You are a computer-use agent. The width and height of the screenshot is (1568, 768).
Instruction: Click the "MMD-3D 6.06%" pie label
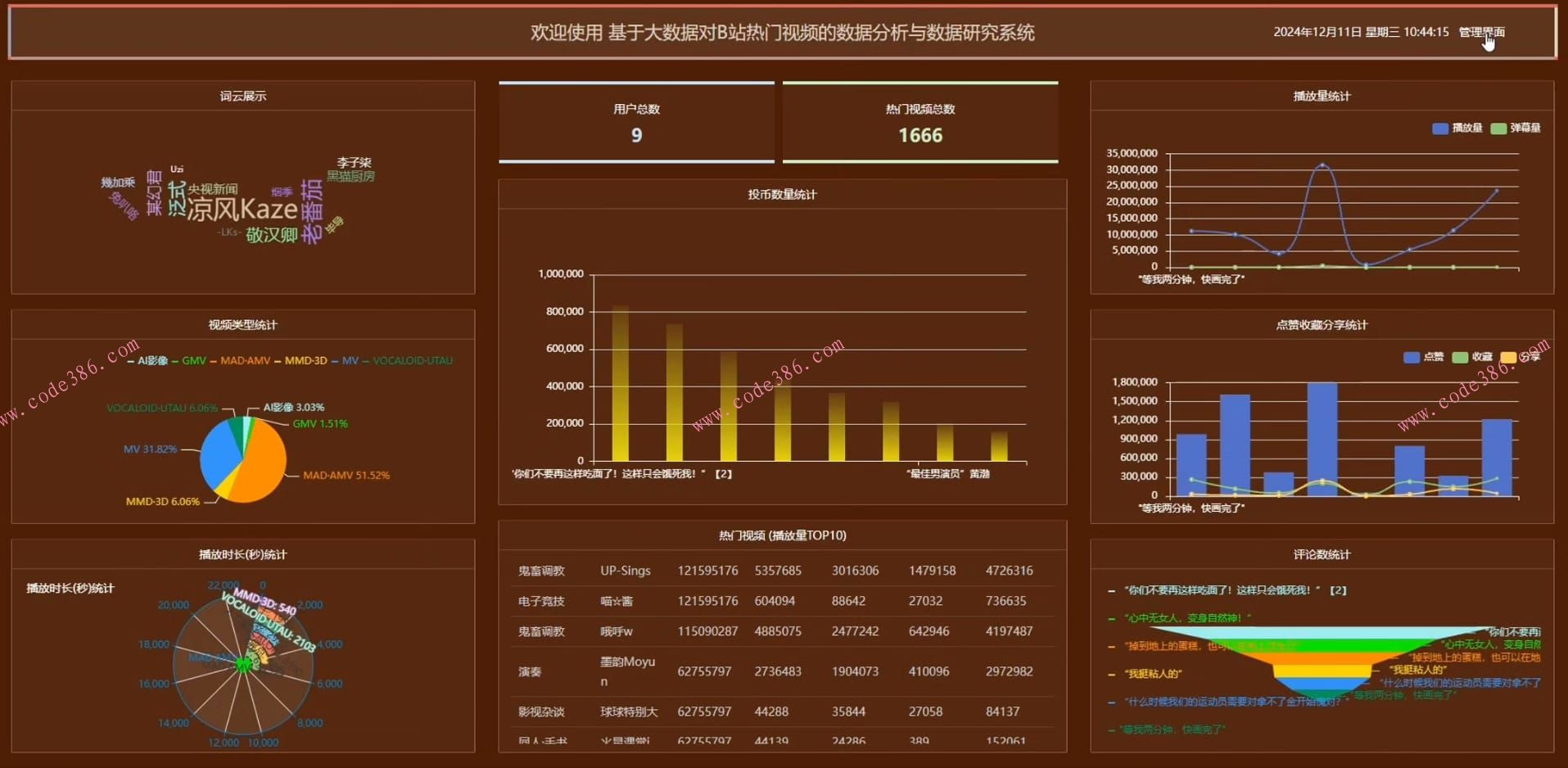[163, 501]
